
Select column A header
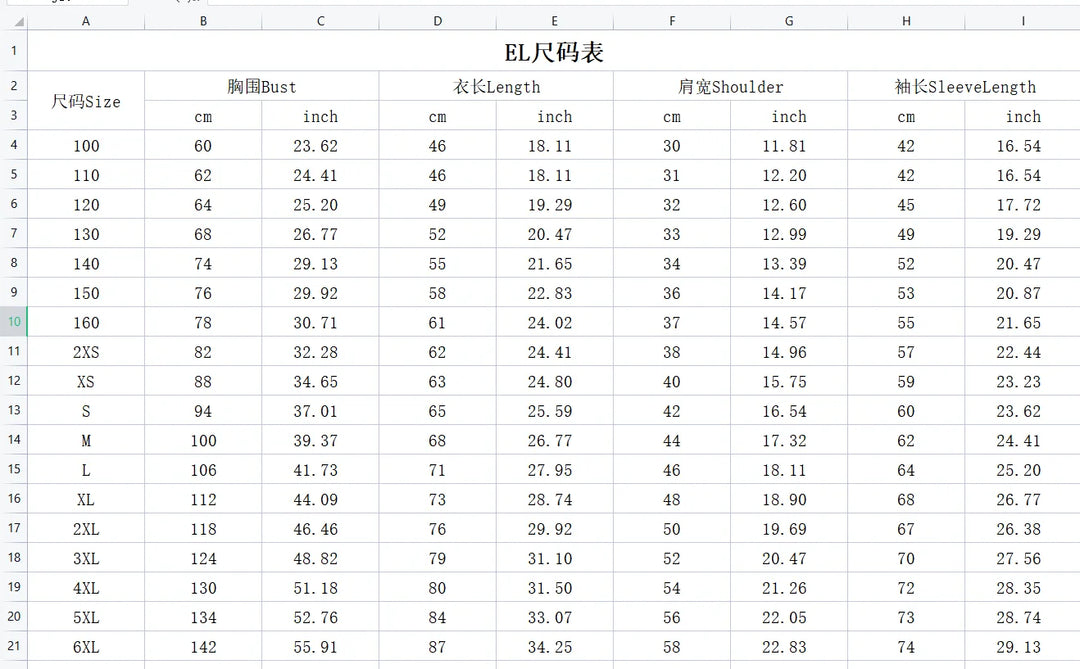[x=86, y=21]
